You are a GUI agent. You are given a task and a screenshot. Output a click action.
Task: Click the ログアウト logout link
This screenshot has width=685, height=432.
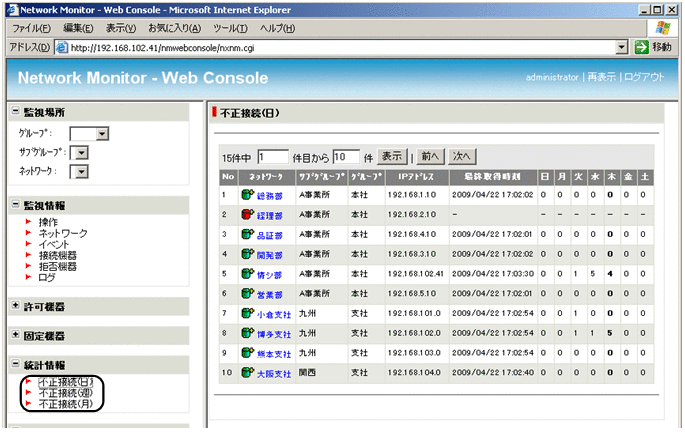pos(644,77)
